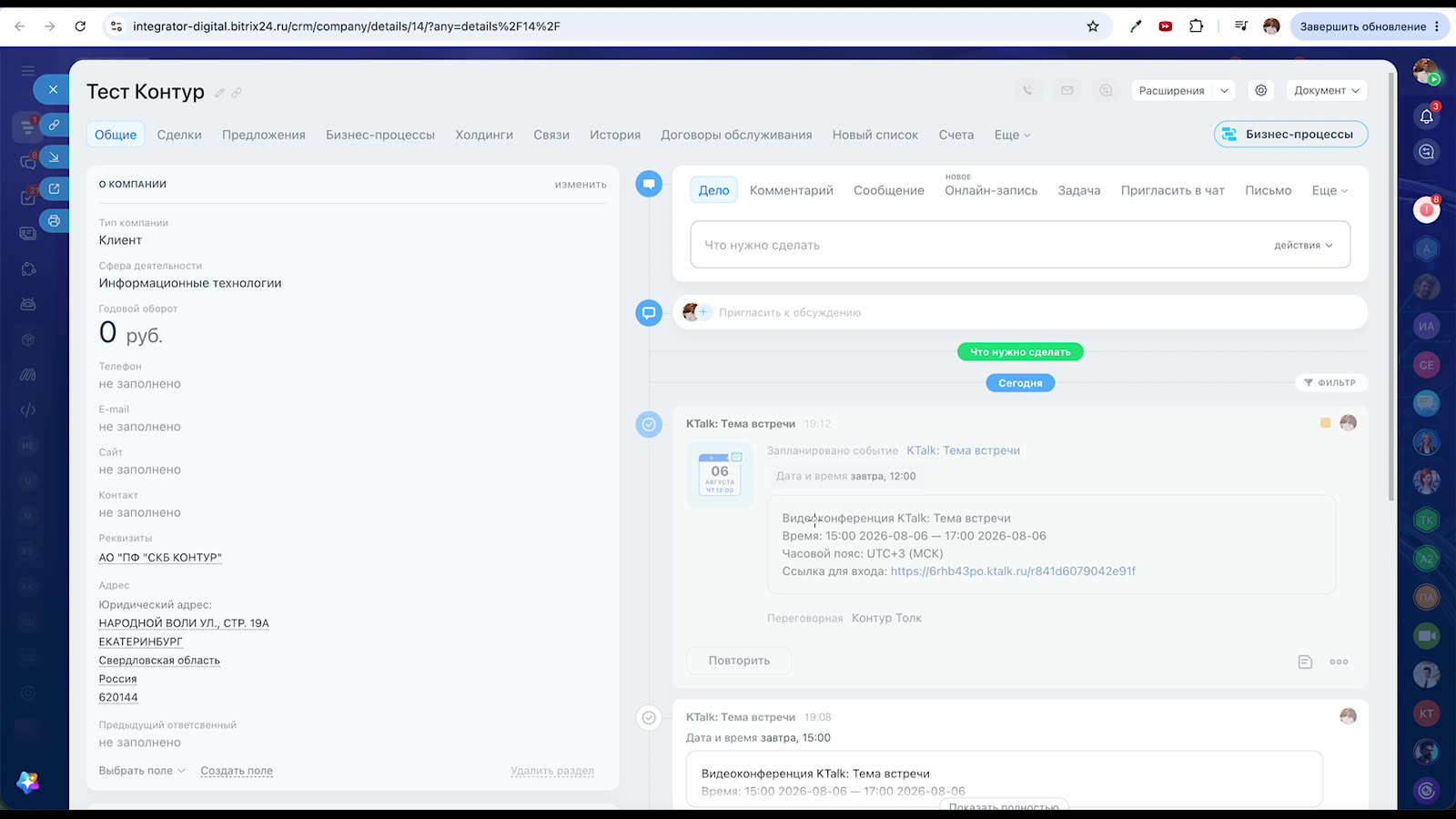Open the Онлайн-запись timeline tab
The height and width of the screenshot is (819, 1456).
(991, 190)
